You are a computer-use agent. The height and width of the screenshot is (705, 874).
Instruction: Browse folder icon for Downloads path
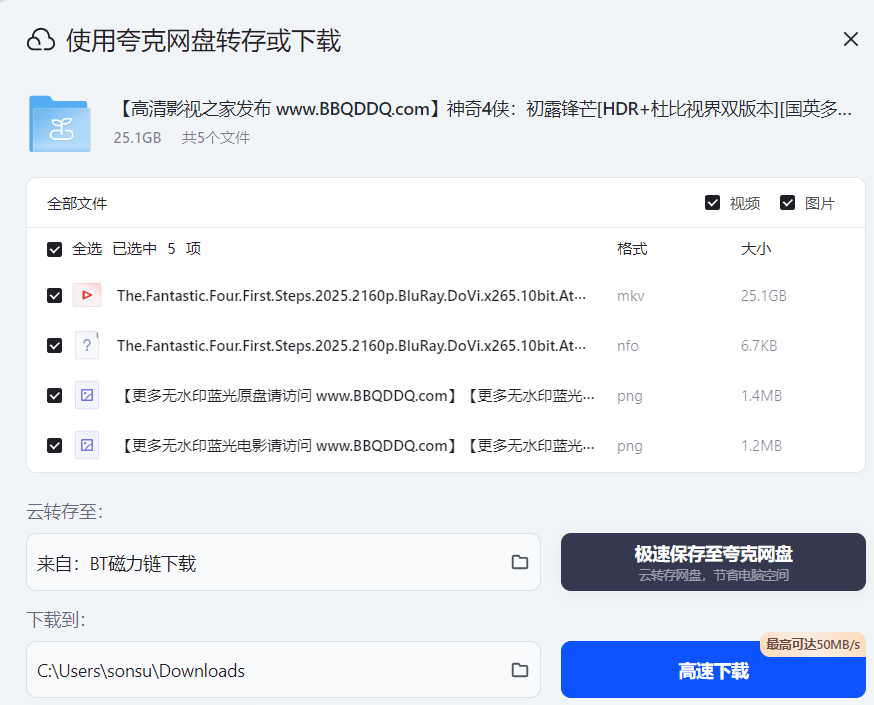tap(519, 670)
